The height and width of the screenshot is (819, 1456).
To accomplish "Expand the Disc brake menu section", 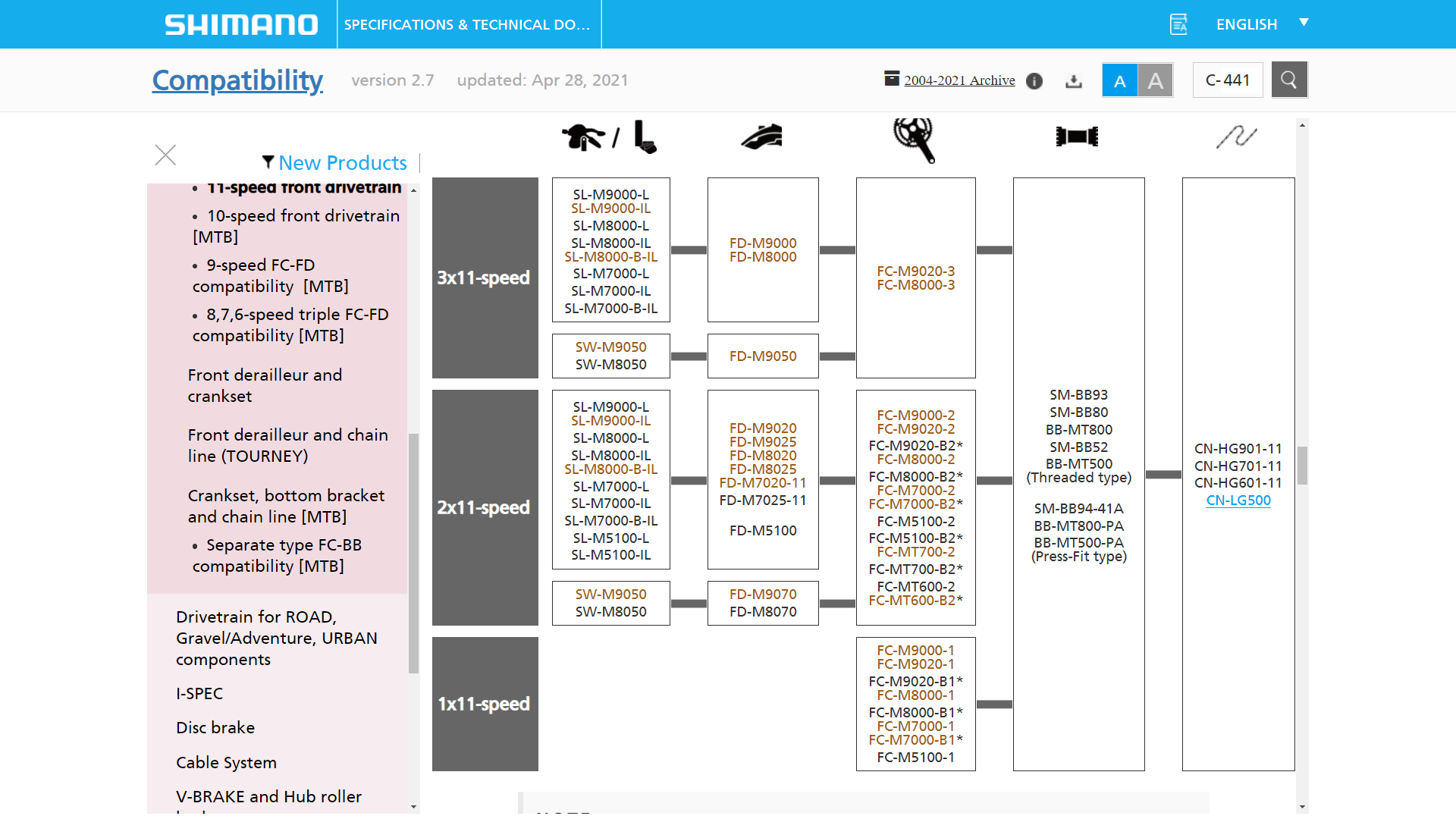I will click(x=215, y=728).
